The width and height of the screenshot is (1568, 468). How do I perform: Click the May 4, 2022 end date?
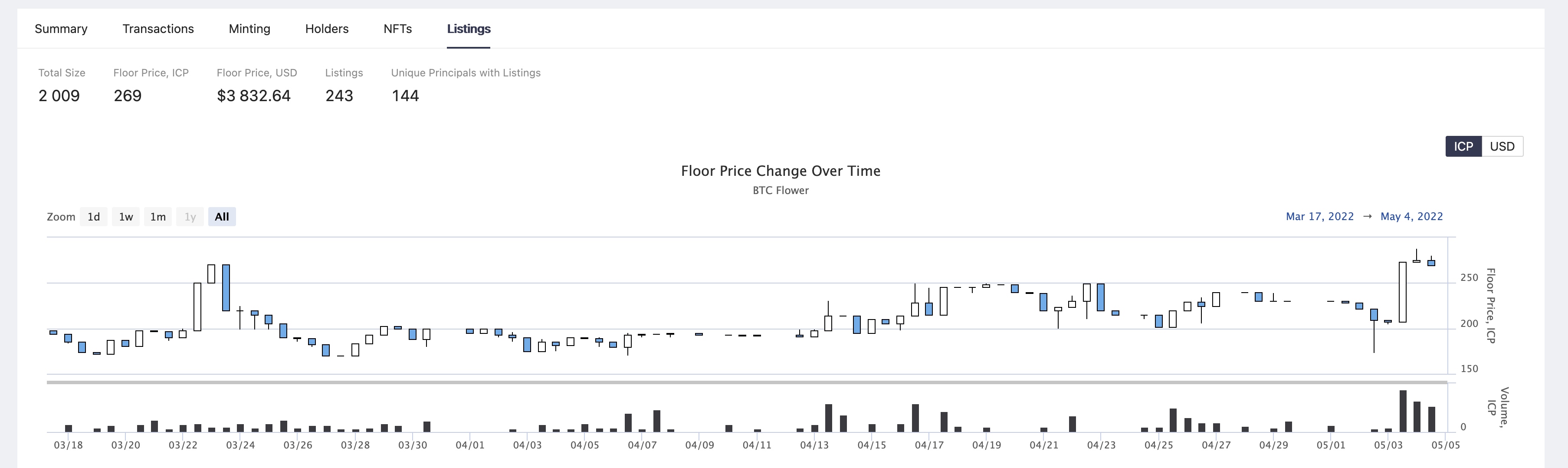[1411, 216]
